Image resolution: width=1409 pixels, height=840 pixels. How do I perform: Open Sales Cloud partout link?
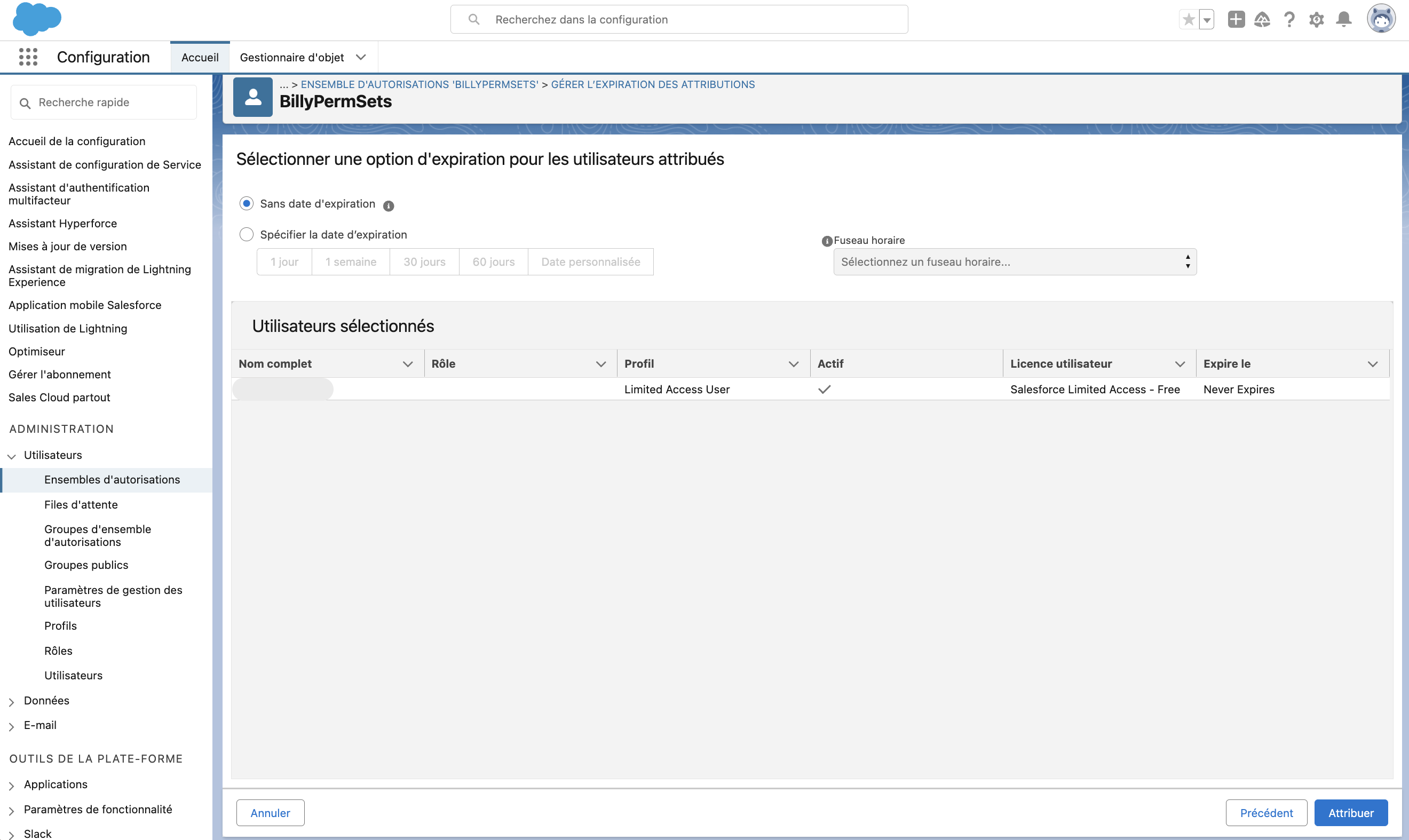click(x=59, y=398)
